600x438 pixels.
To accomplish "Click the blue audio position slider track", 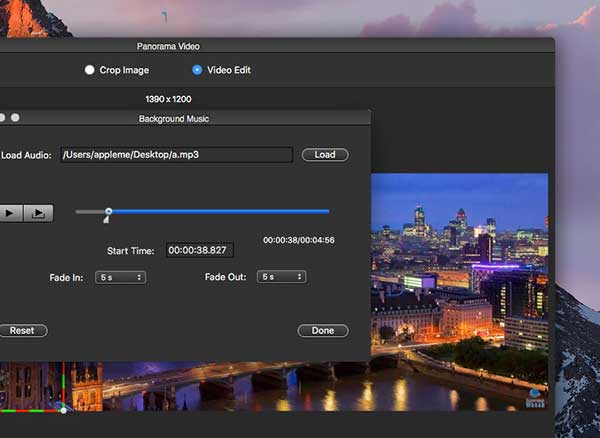I will click(x=220, y=211).
